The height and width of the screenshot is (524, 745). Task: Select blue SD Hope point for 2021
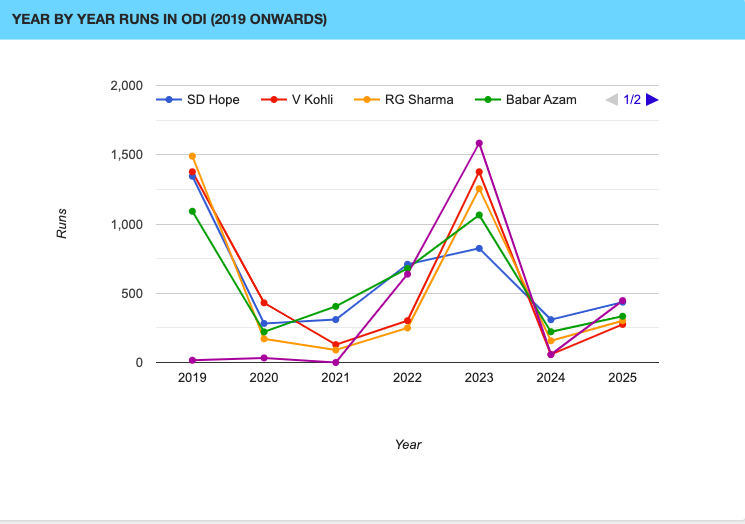pyautogui.click(x=336, y=319)
